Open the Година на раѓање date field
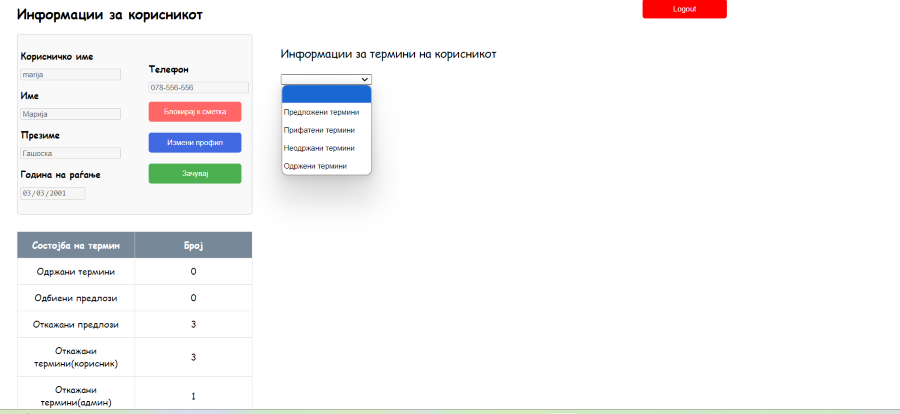The width and height of the screenshot is (900, 414). (x=52, y=193)
